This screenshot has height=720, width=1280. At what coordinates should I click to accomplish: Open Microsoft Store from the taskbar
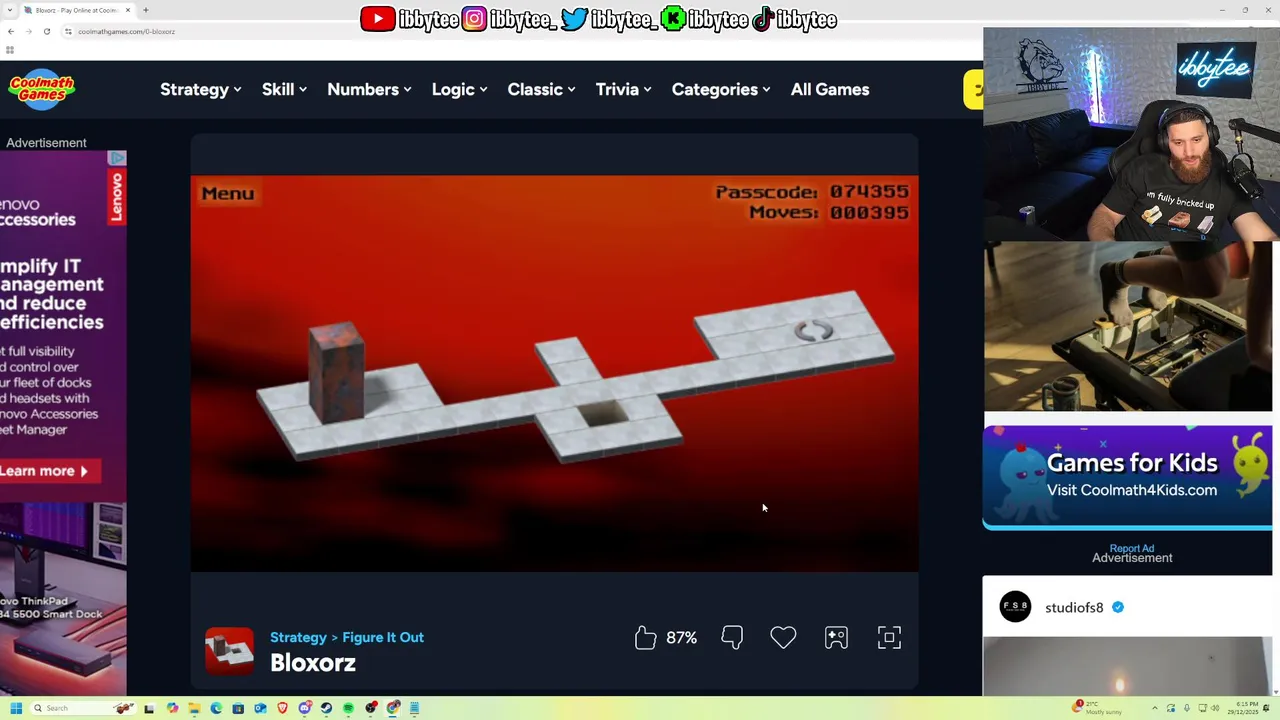tap(238, 708)
